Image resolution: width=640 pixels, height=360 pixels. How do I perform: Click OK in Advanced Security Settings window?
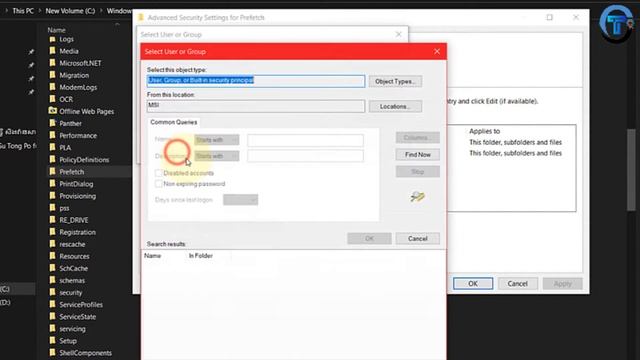coord(473,283)
